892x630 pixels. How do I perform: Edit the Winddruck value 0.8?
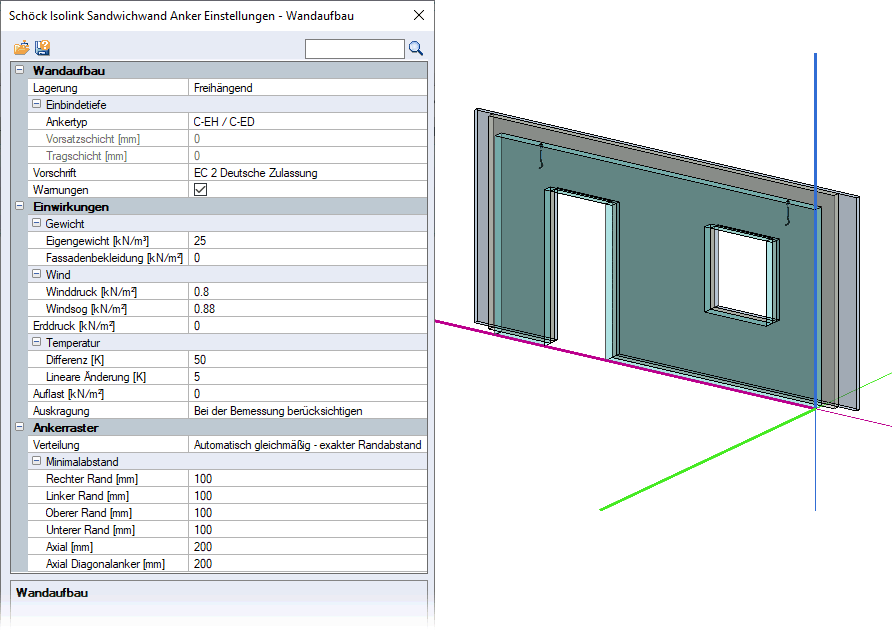308,292
